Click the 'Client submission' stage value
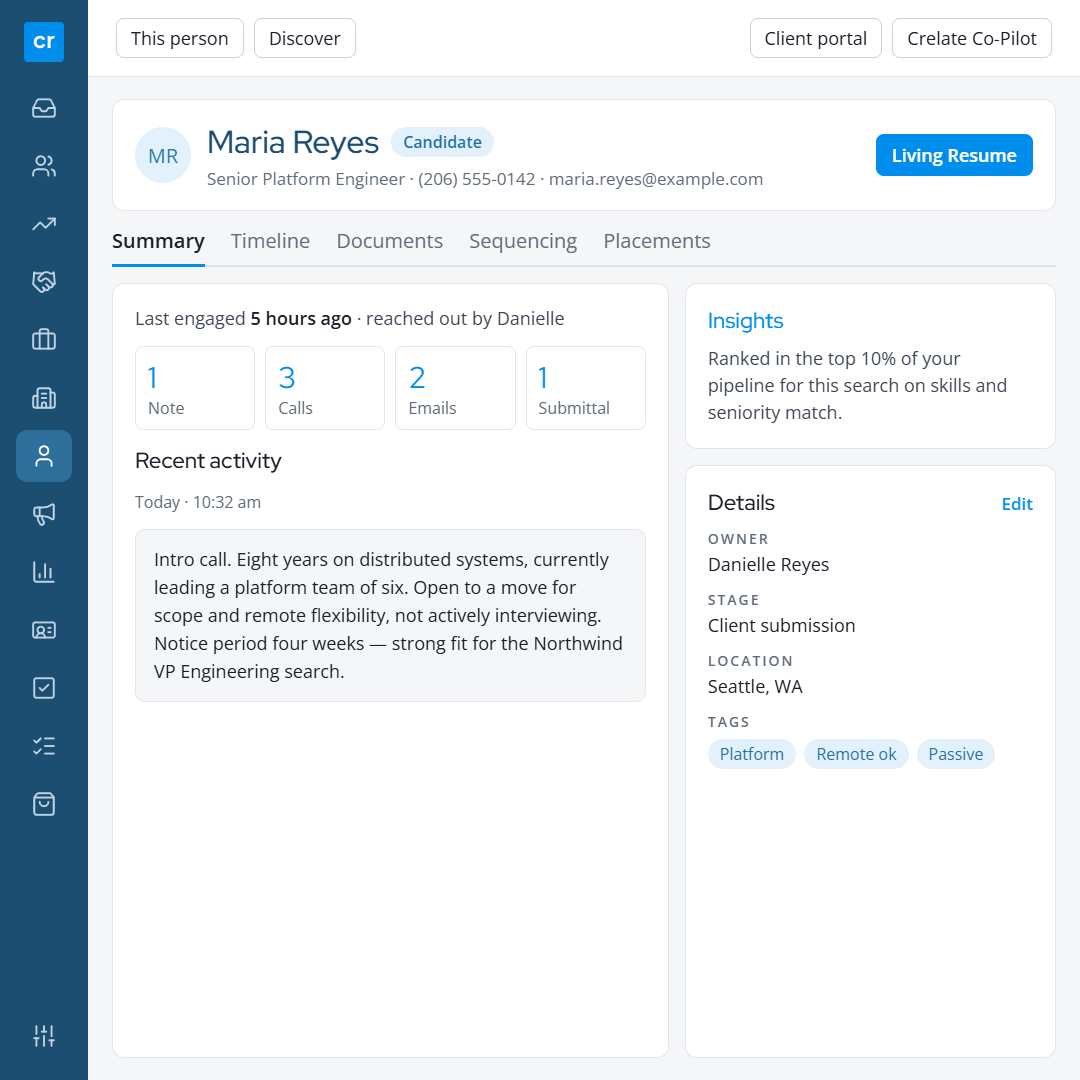1080x1080 pixels. [782, 626]
